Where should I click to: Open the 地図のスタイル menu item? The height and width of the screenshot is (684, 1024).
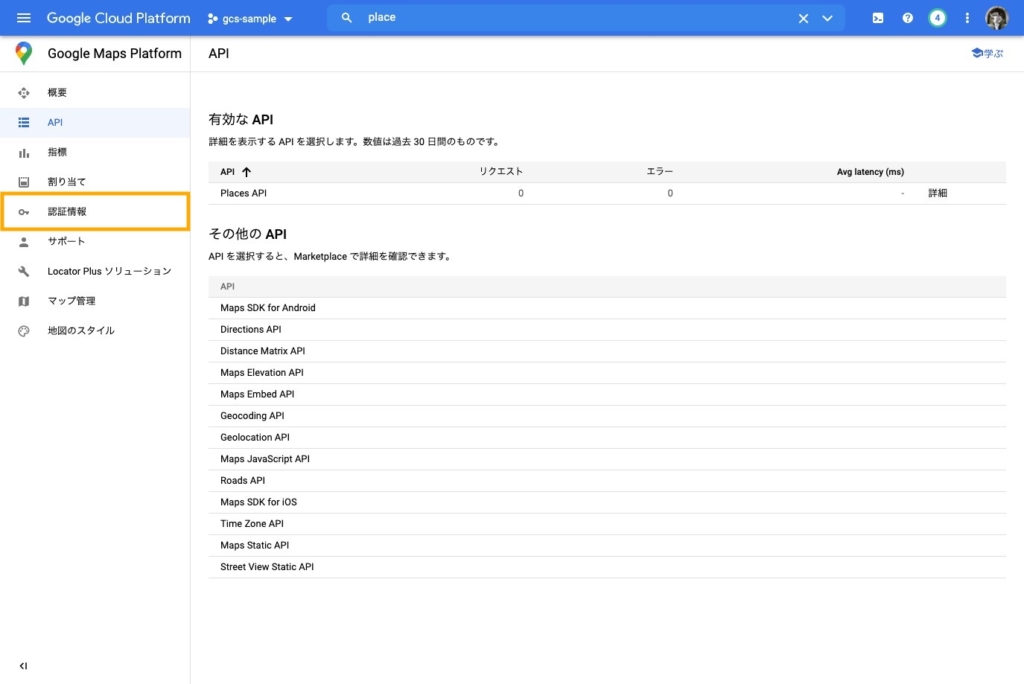95,331
